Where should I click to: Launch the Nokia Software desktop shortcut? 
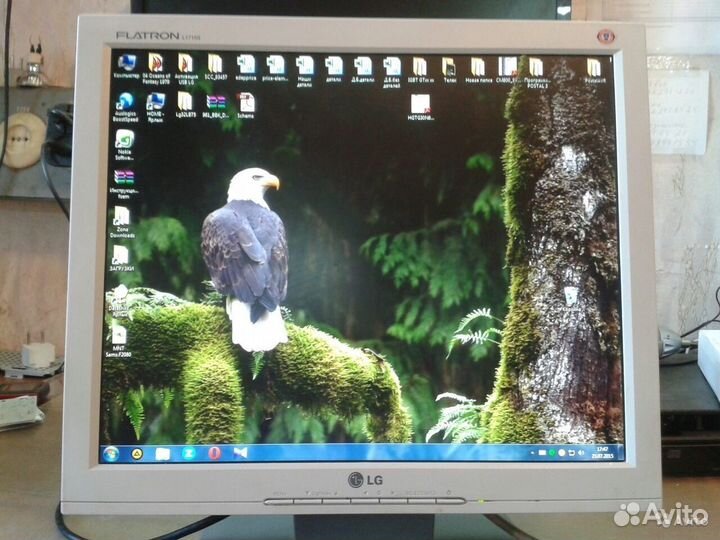(124, 139)
